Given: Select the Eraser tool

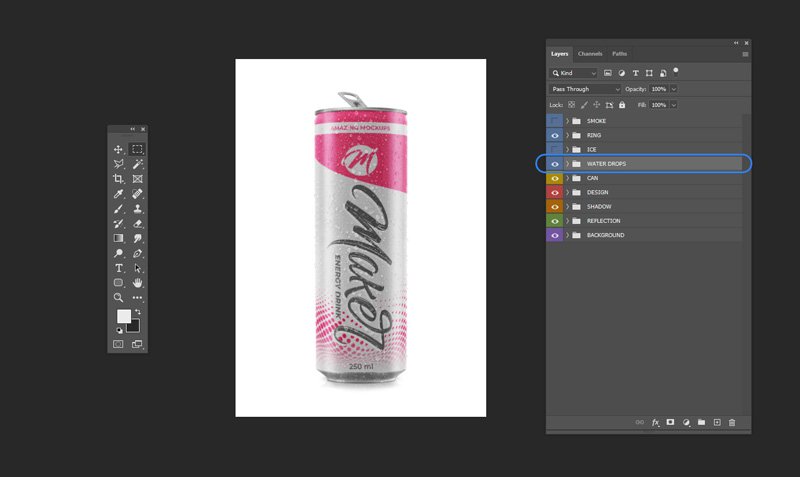Looking at the screenshot, I should pyautogui.click(x=137, y=223).
